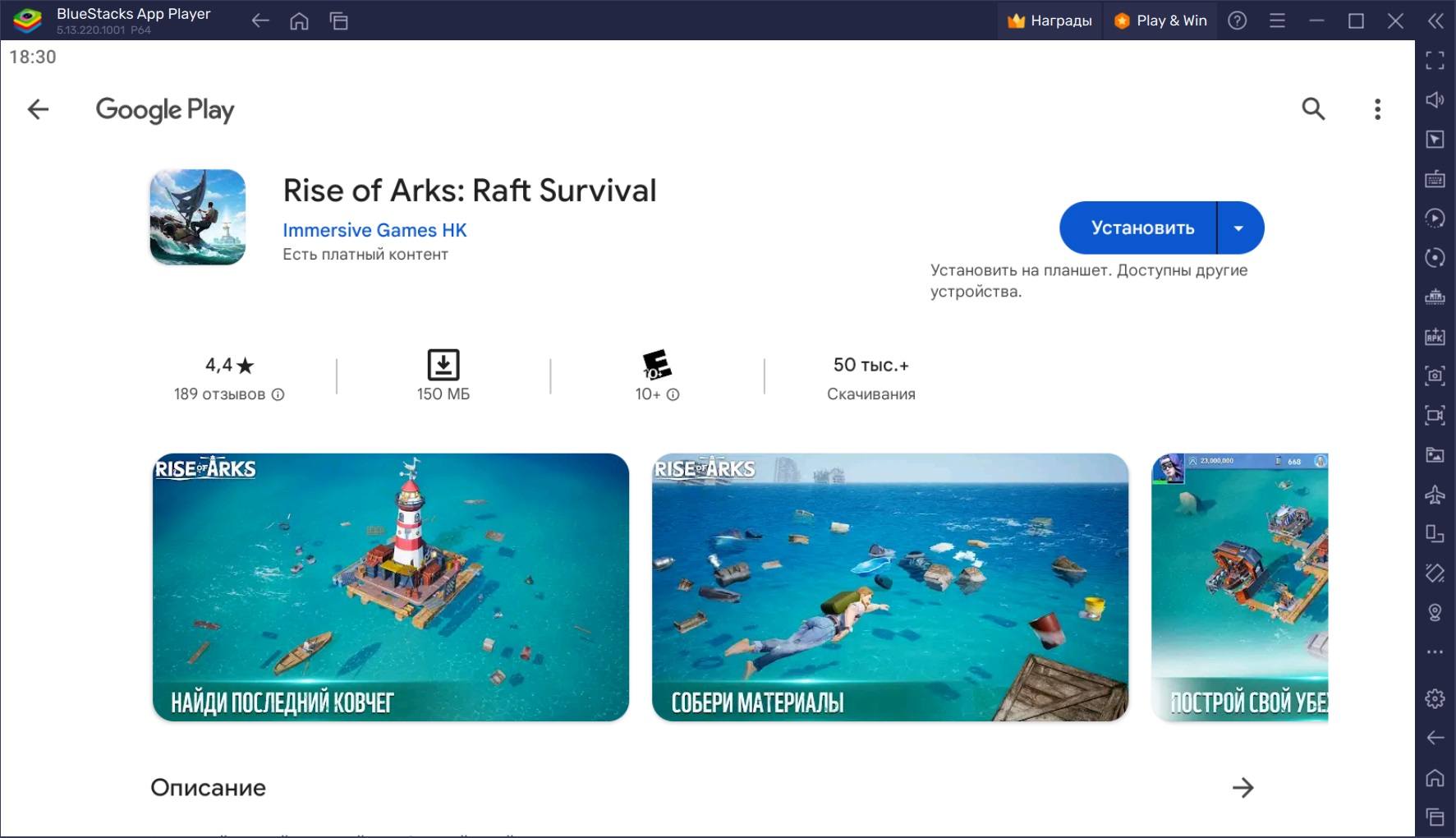Click the Install APK sidebar icon

[x=1435, y=336]
